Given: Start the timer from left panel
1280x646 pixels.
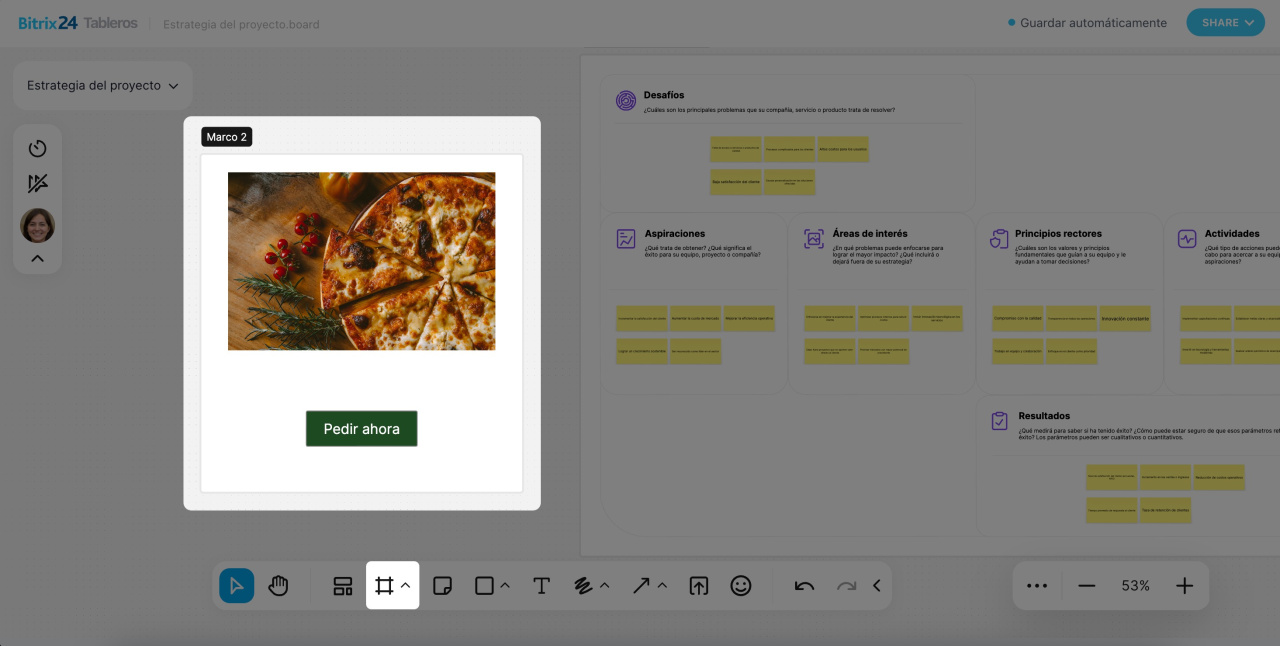Looking at the screenshot, I should (38, 148).
